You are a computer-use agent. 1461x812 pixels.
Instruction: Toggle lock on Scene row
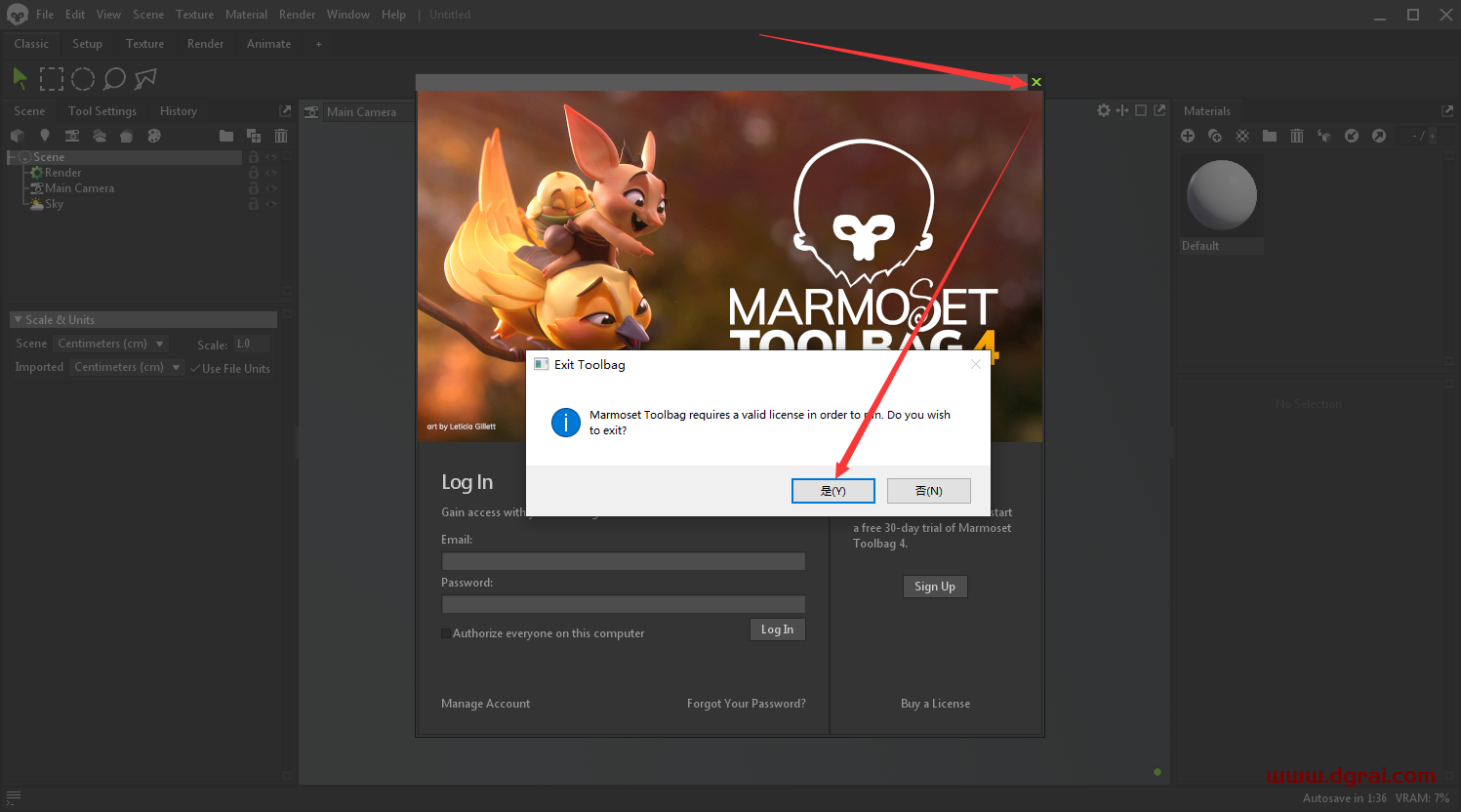[254, 157]
